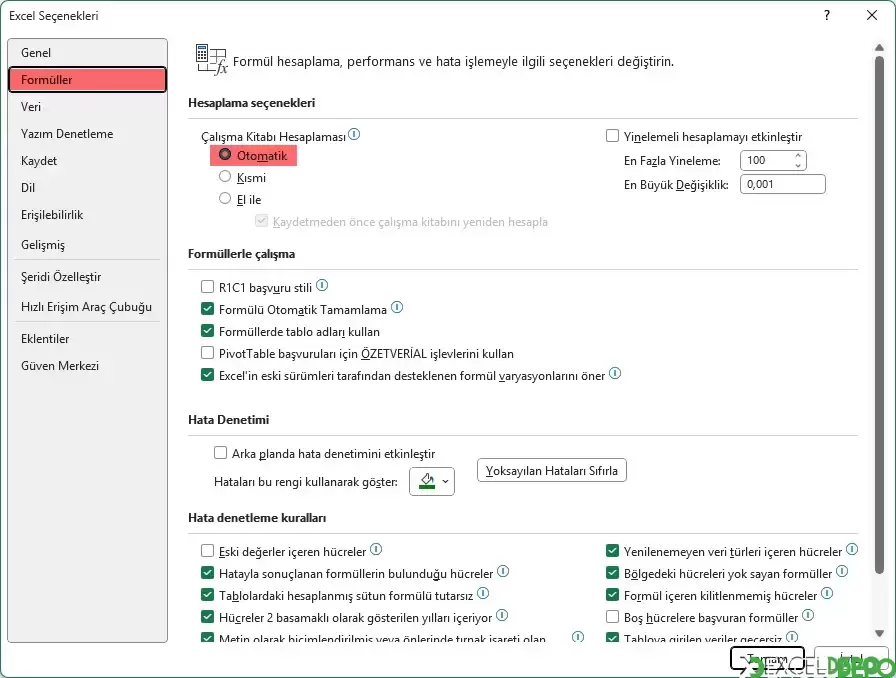The width and height of the screenshot is (896, 678).
Task: Uncheck Formülü Otomatik Tamamlama
Action: (x=207, y=309)
